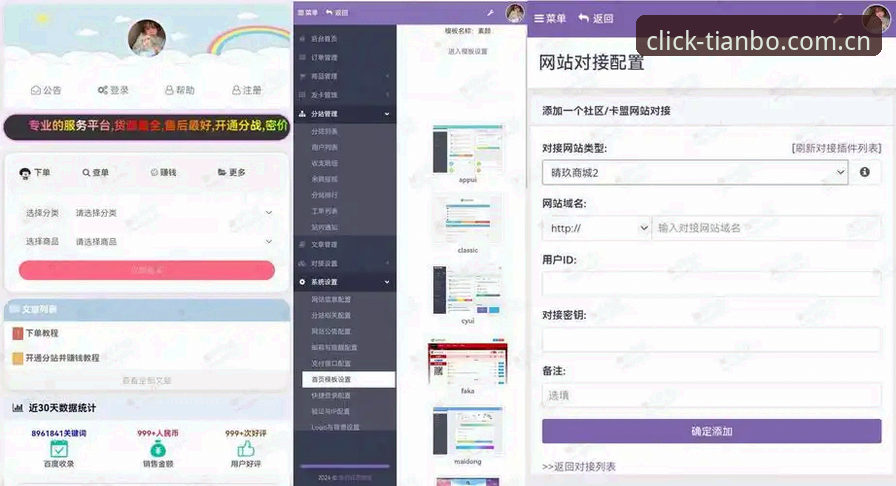Click the 近30天数据统计 chart icon

click(18, 408)
